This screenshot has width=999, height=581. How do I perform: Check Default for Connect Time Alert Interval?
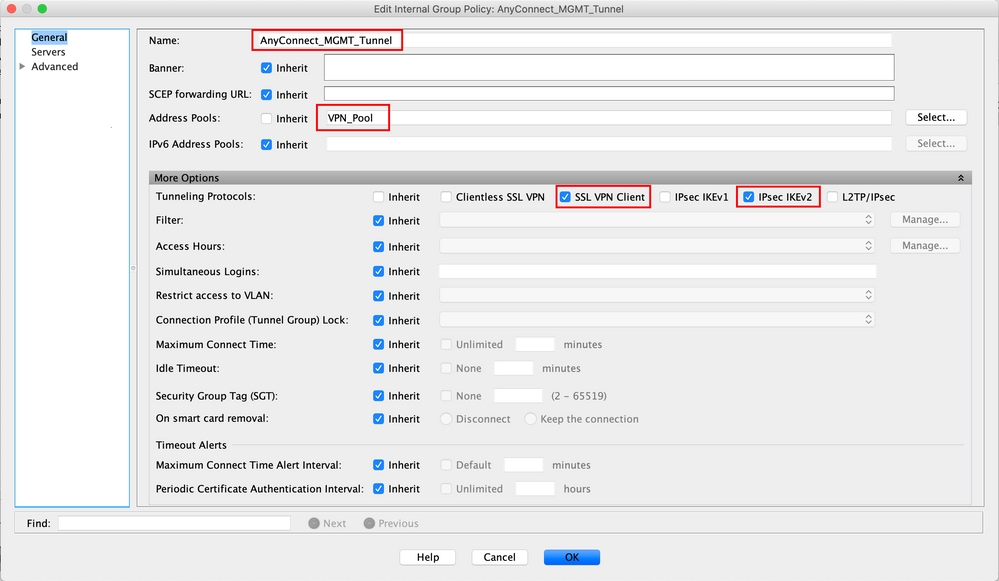(446, 465)
